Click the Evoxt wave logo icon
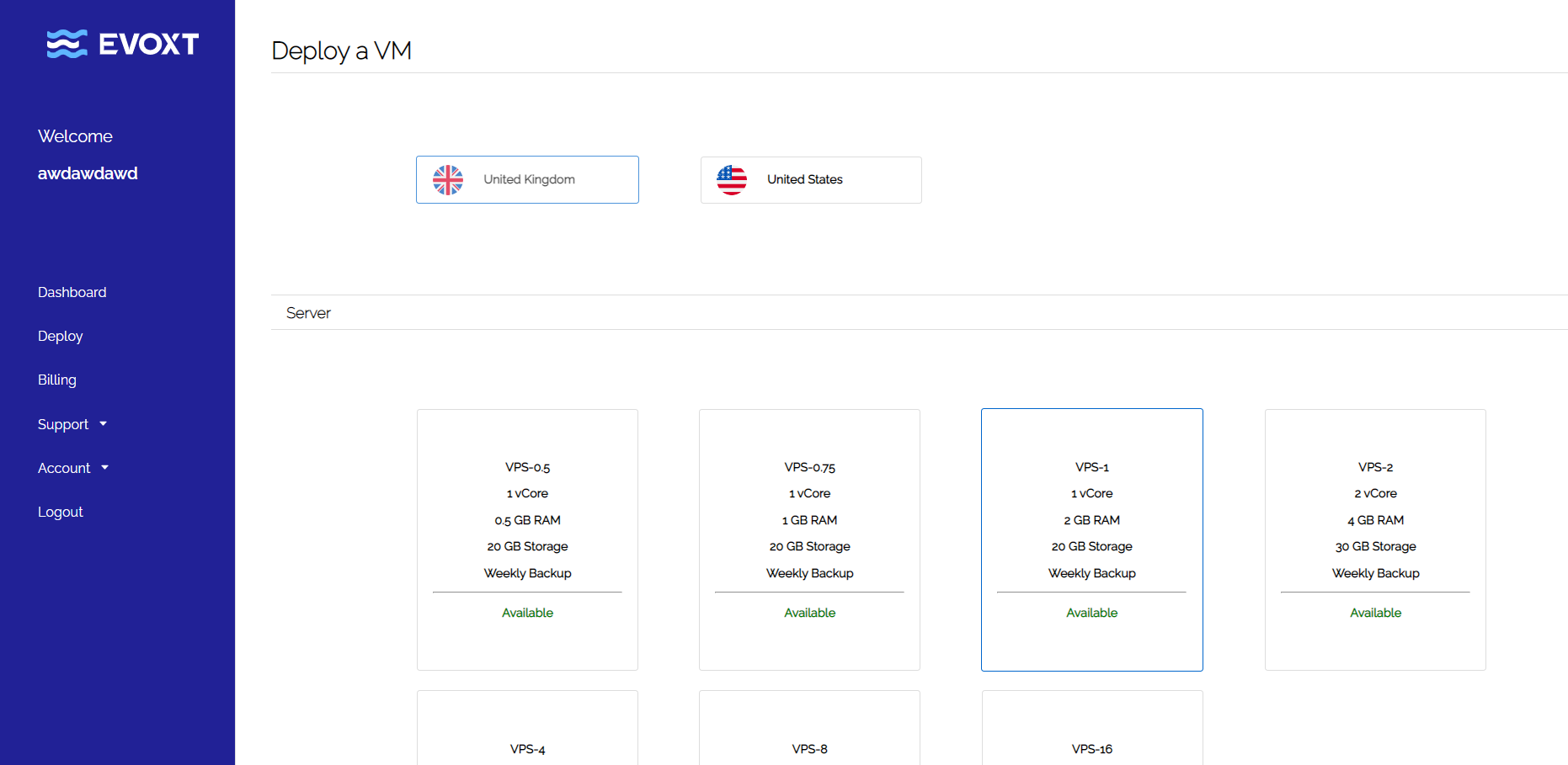The image size is (1568, 765). point(67,44)
